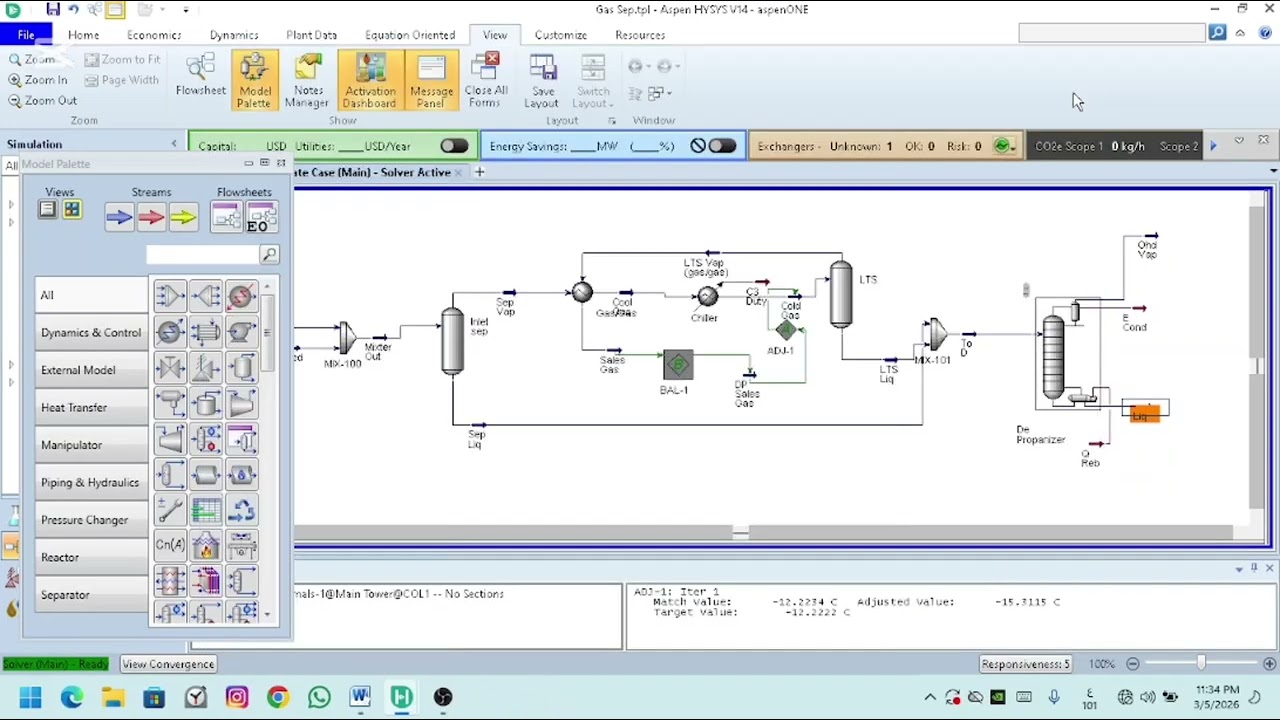
Task: Adjust the flowsheet zoom slider at bottom
Action: click(x=1201, y=664)
